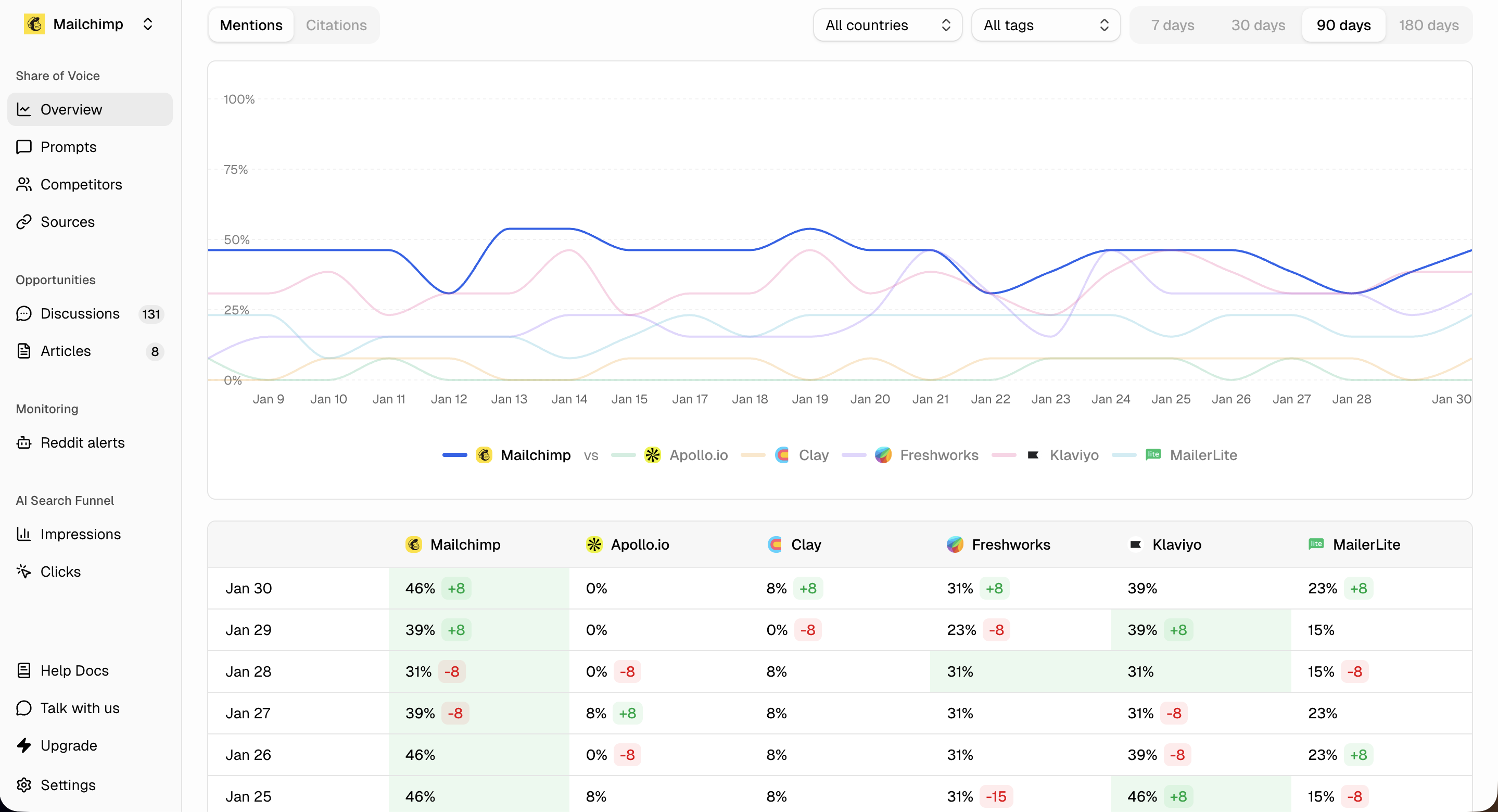The width and height of the screenshot is (1498, 812).
Task: Open Talk with us chat
Action: click(x=79, y=708)
